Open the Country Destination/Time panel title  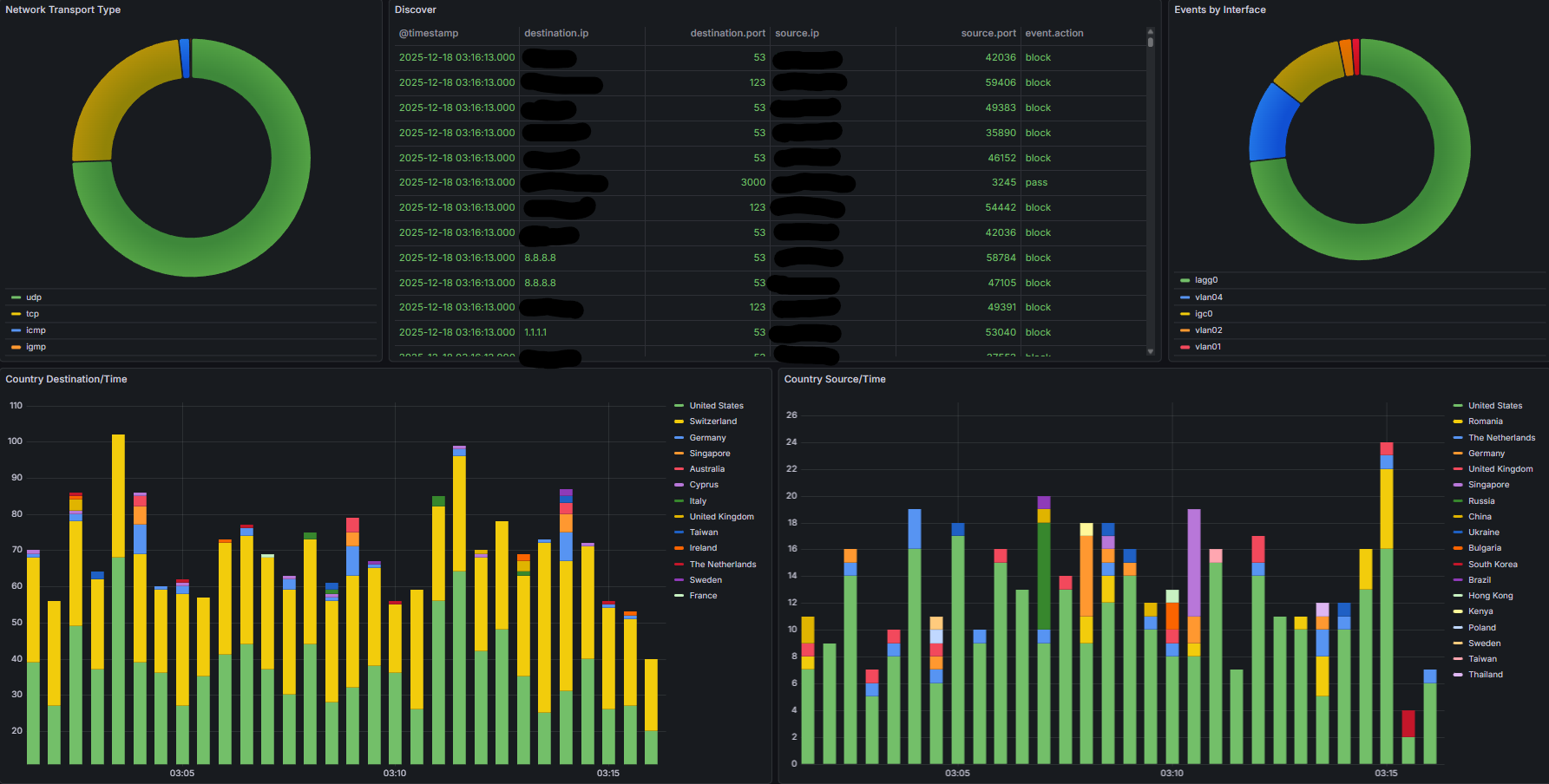point(66,379)
